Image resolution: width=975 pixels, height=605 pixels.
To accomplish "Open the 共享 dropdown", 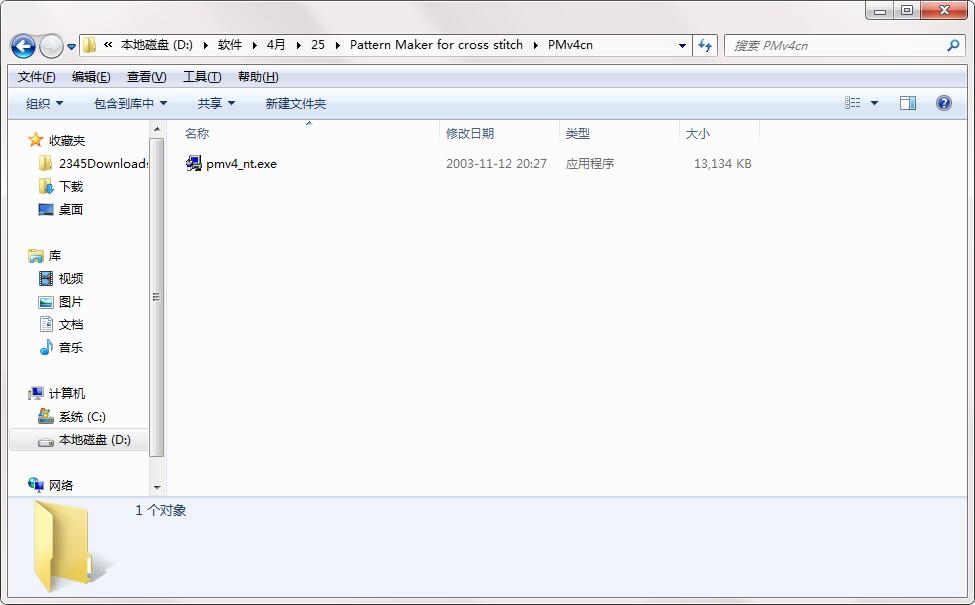I will [x=216, y=103].
